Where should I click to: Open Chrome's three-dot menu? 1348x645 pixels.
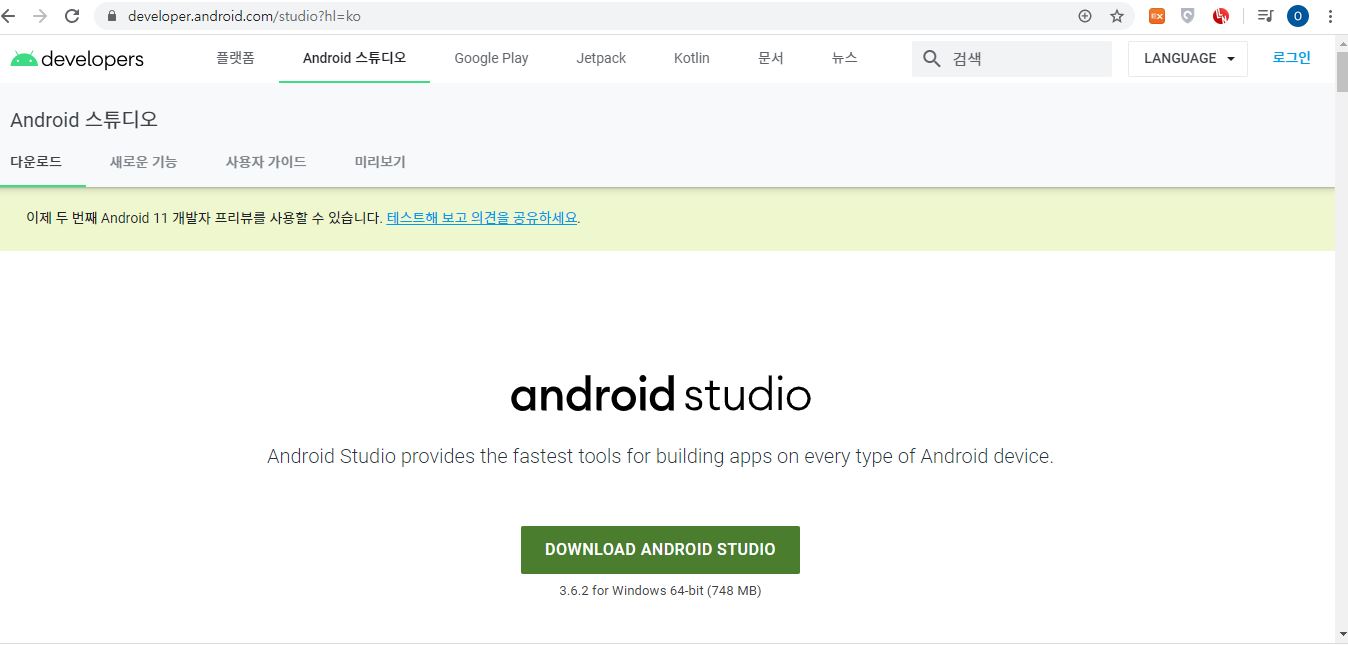(1330, 16)
